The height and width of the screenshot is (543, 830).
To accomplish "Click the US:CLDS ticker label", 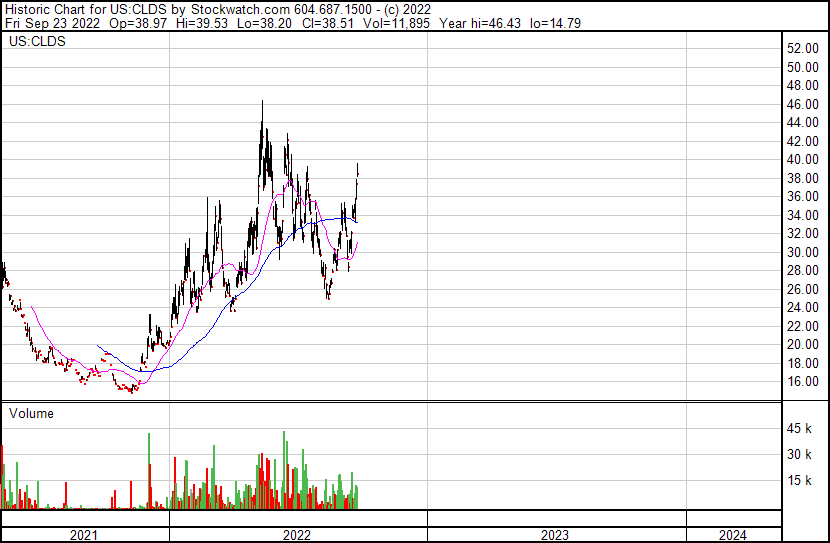I will [37, 41].
